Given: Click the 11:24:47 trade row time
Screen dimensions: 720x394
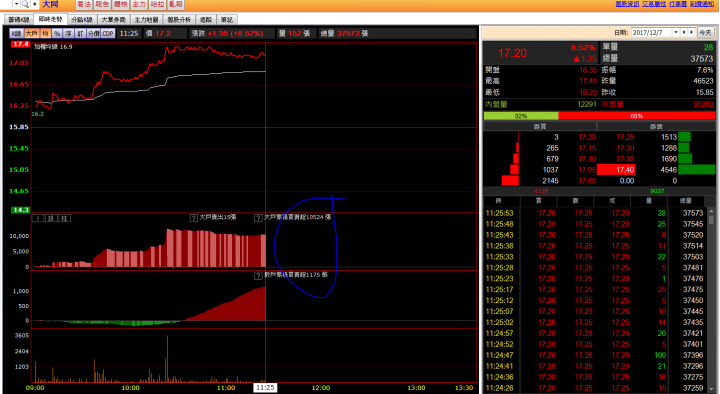Looking at the screenshot, I should tap(500, 355).
